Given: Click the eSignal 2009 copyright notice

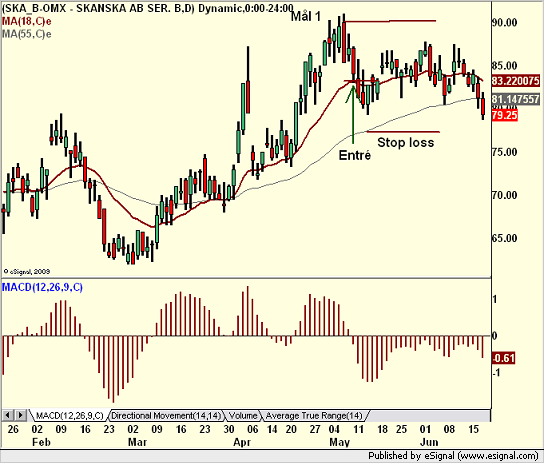Looking at the screenshot, I should pos(27,272).
